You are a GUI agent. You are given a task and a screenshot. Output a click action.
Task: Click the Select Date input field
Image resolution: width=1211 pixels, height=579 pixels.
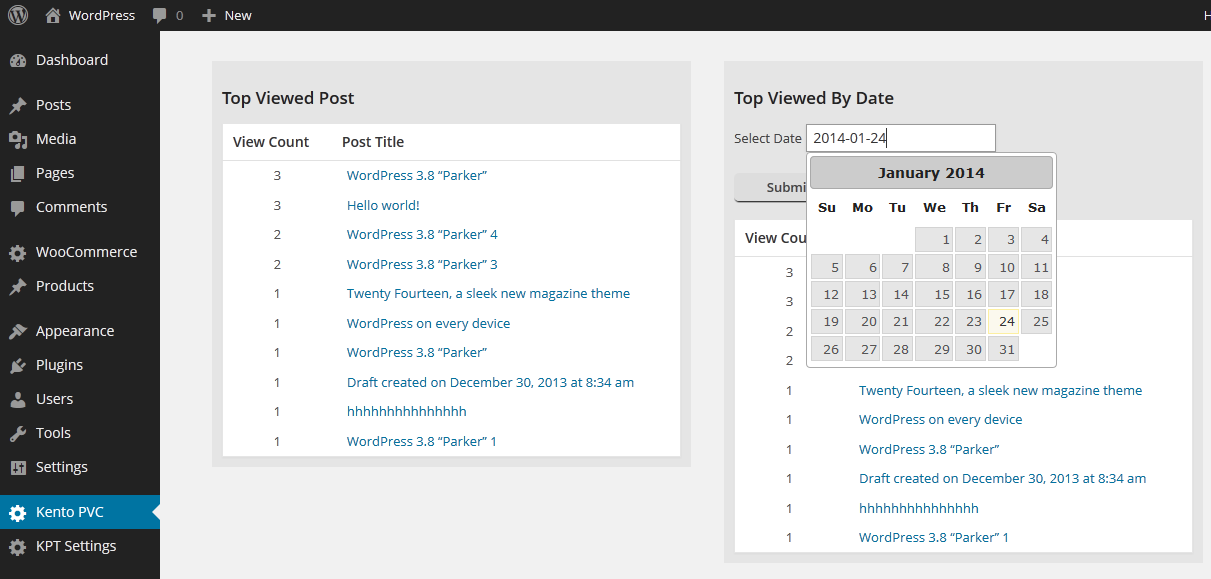pos(901,138)
